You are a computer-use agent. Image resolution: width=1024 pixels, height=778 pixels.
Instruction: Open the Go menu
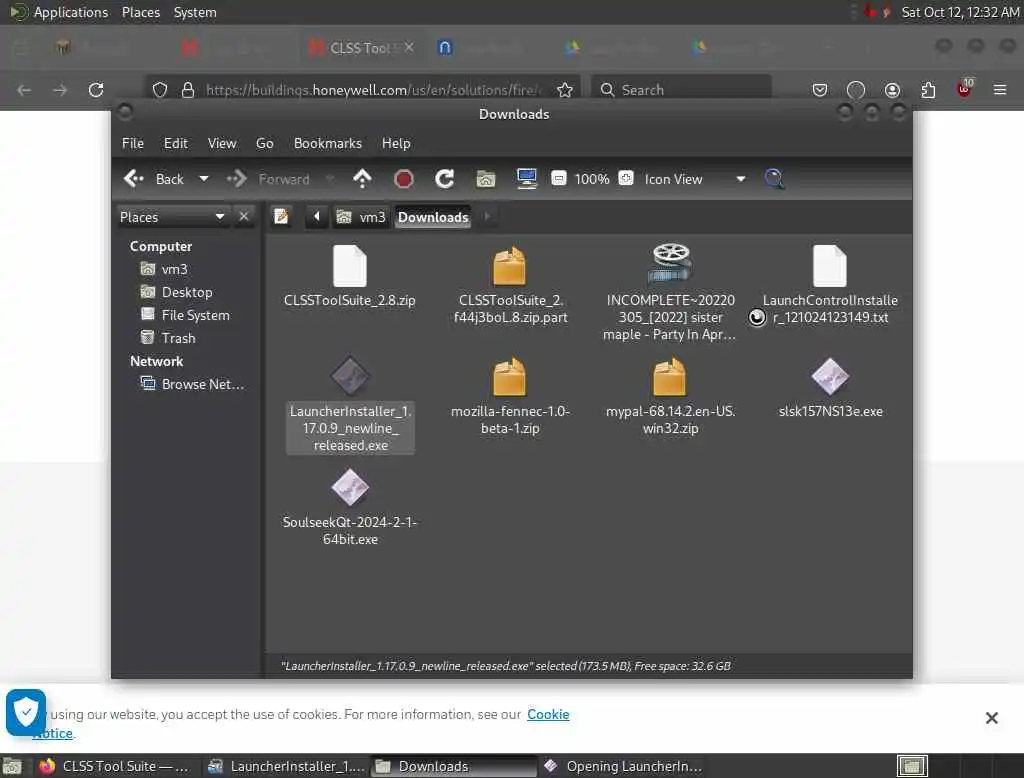pos(264,143)
